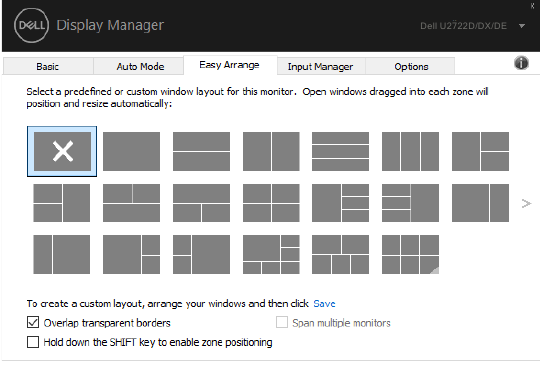Pick layout with two top zones and three bottom
The image size is (540, 365).
340,254
